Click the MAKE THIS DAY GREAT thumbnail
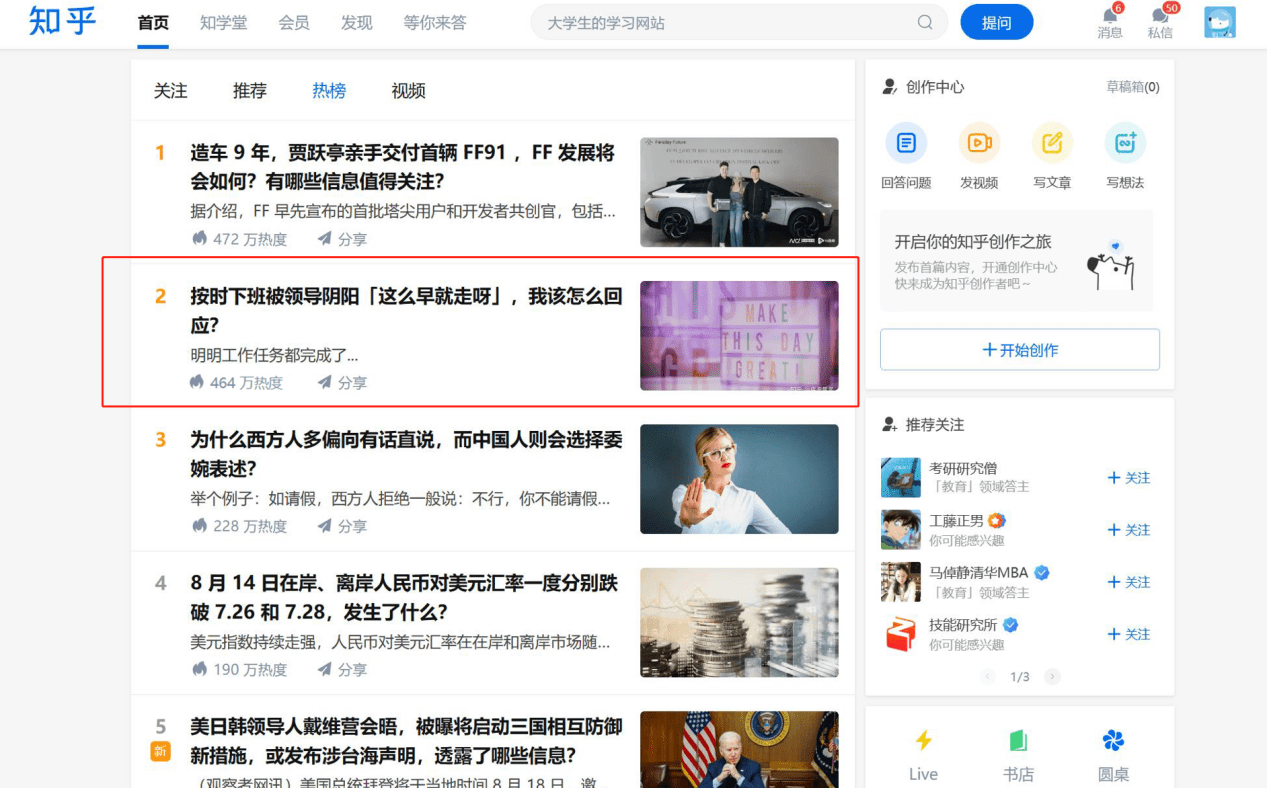1267x788 pixels. coord(739,335)
